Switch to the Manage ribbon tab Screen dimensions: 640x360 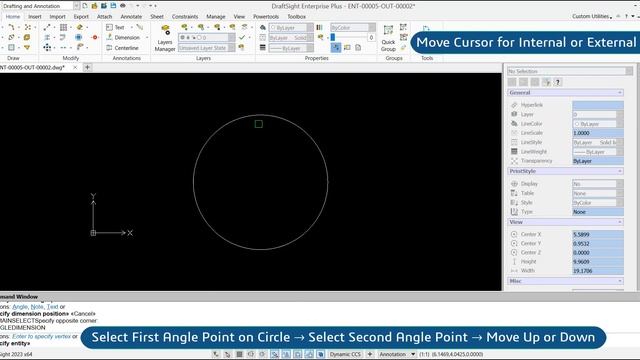(x=216, y=17)
